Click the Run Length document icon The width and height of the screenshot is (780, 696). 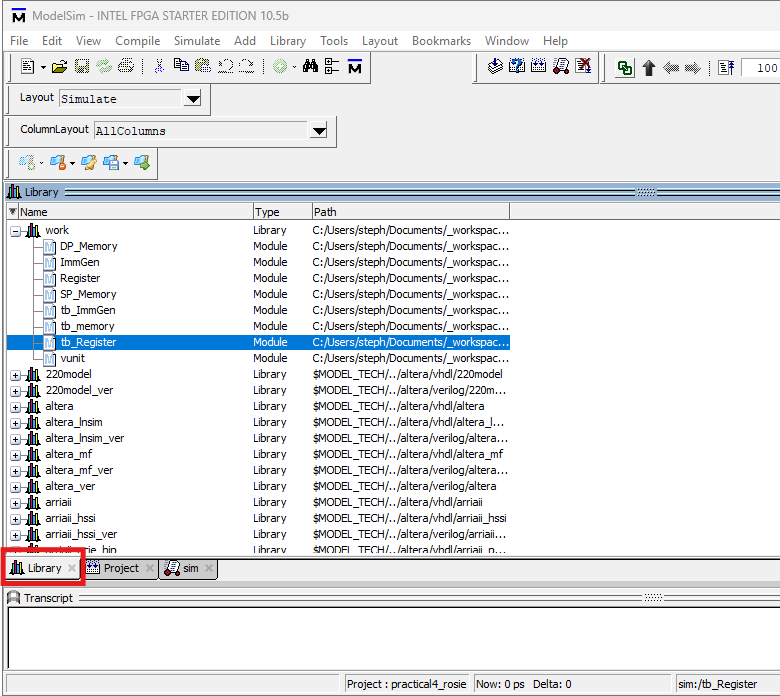(x=726, y=68)
